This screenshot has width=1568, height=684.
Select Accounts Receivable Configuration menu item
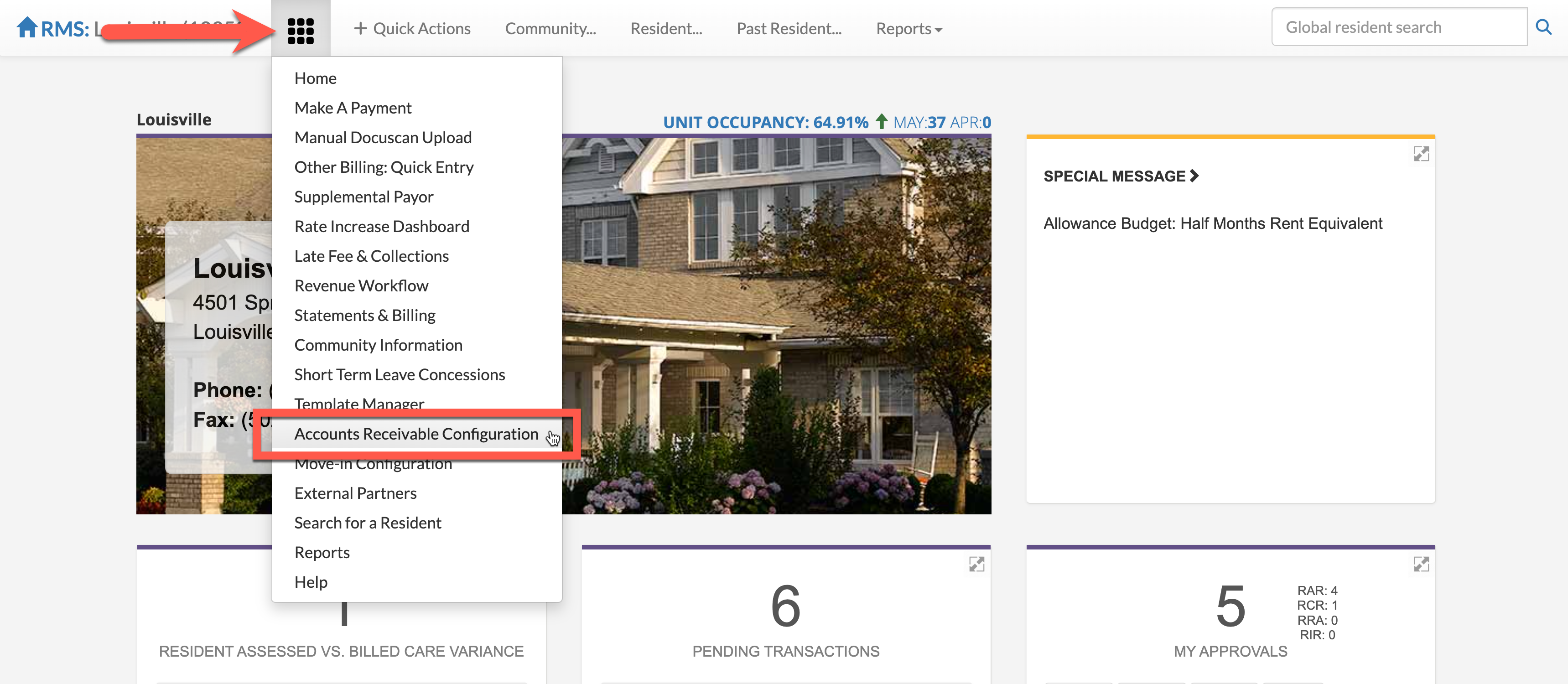(416, 434)
